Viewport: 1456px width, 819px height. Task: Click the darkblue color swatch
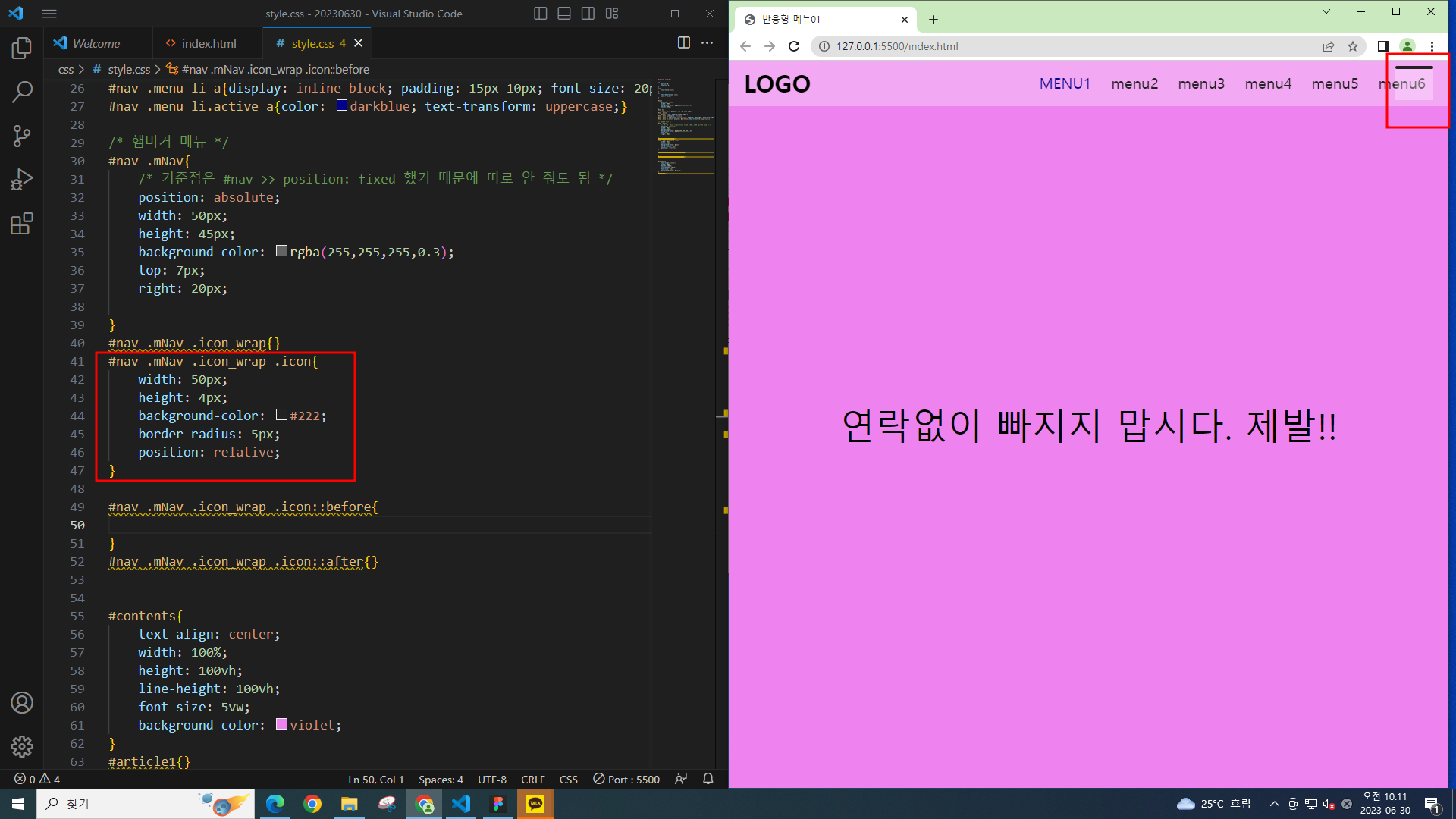click(342, 106)
